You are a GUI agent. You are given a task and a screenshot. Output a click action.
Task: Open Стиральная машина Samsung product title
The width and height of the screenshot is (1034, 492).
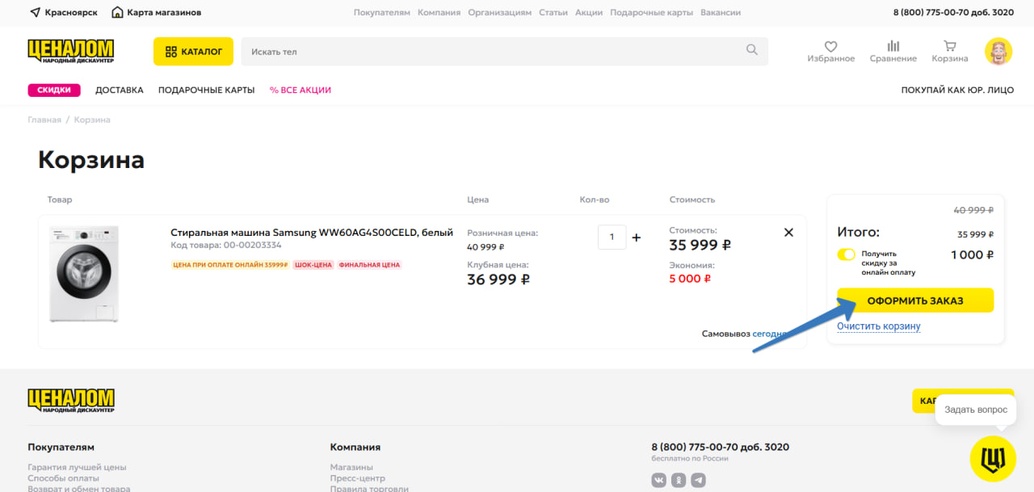tap(312, 232)
